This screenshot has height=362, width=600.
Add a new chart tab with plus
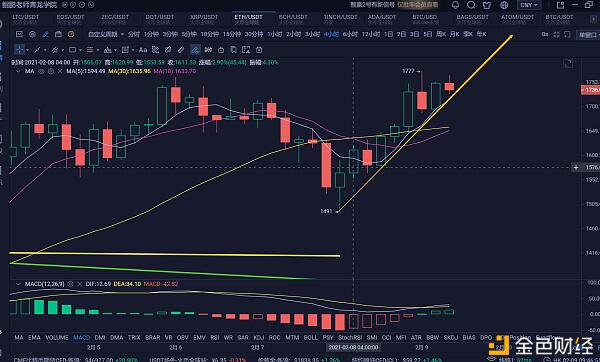point(594,19)
